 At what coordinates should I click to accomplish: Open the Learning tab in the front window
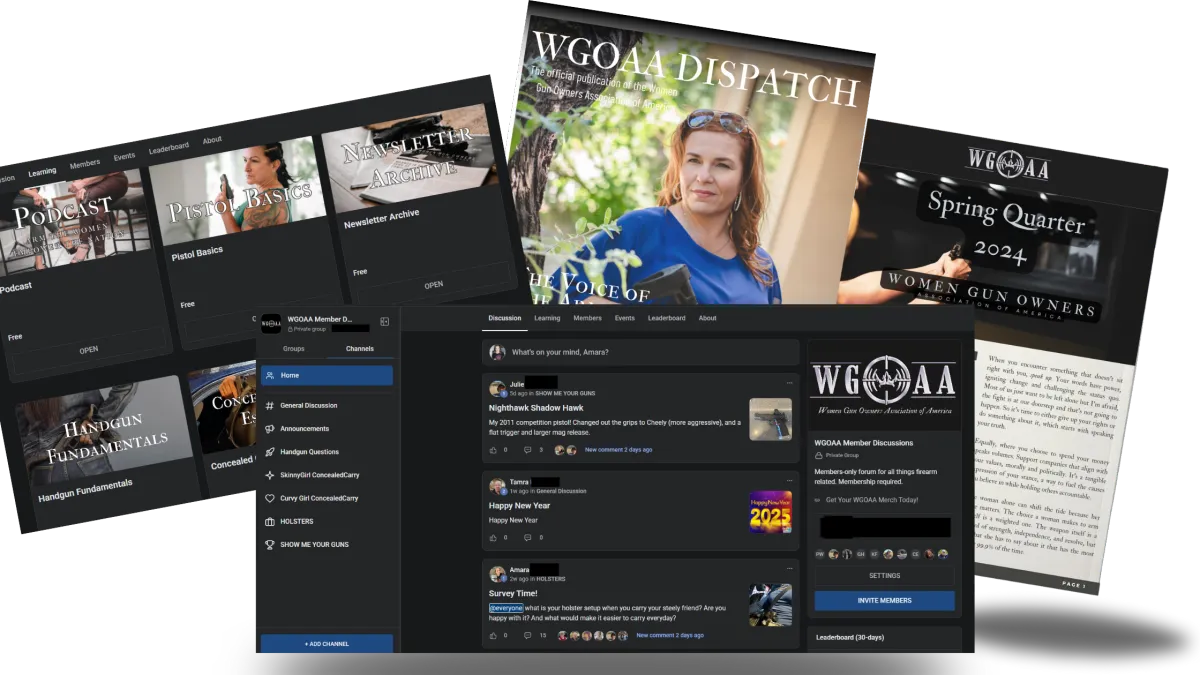tap(547, 318)
